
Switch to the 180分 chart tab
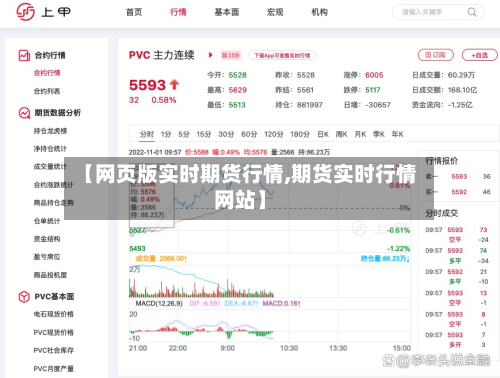coord(300,134)
